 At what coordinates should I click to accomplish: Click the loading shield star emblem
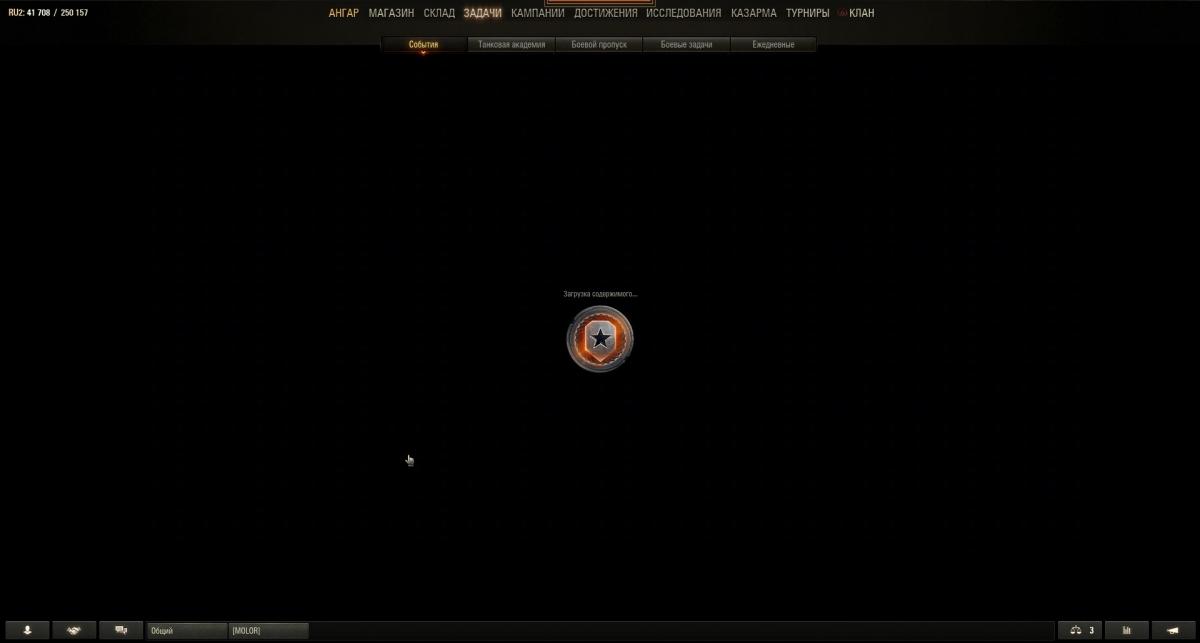click(600, 339)
